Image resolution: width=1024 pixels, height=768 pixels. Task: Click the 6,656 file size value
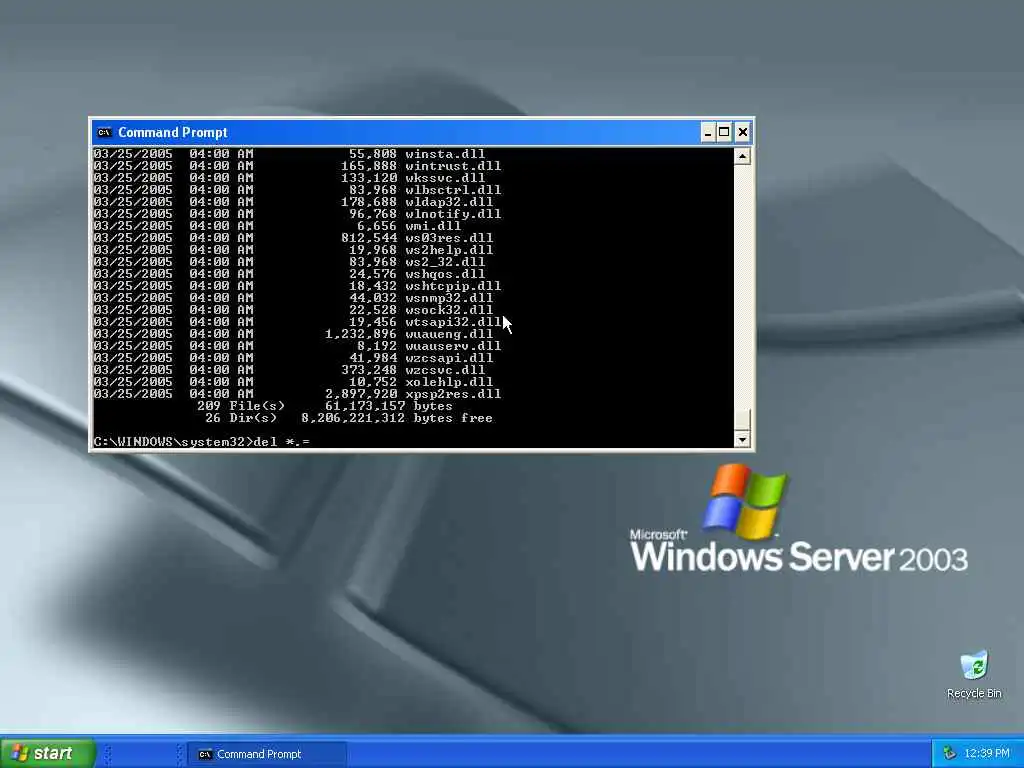[x=376, y=226]
